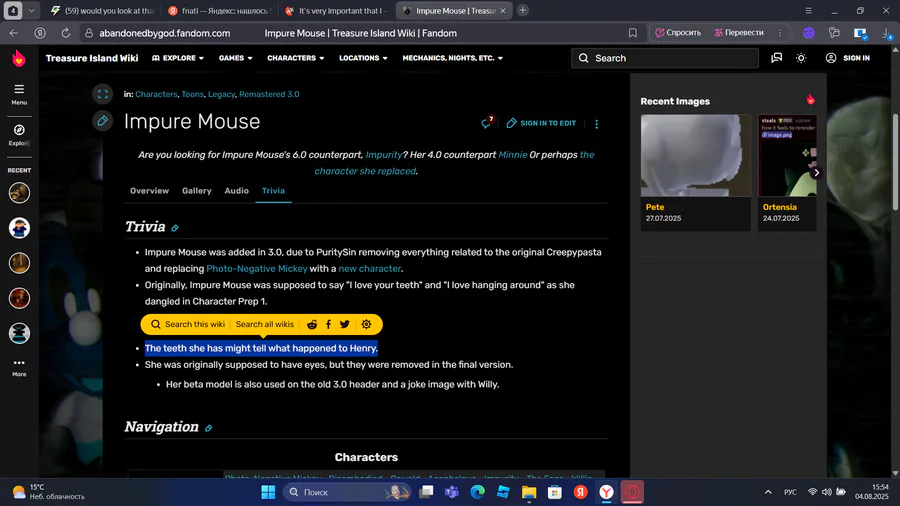Image resolution: width=900 pixels, height=506 pixels.
Task: Open a new browser tab
Action: [522, 10]
